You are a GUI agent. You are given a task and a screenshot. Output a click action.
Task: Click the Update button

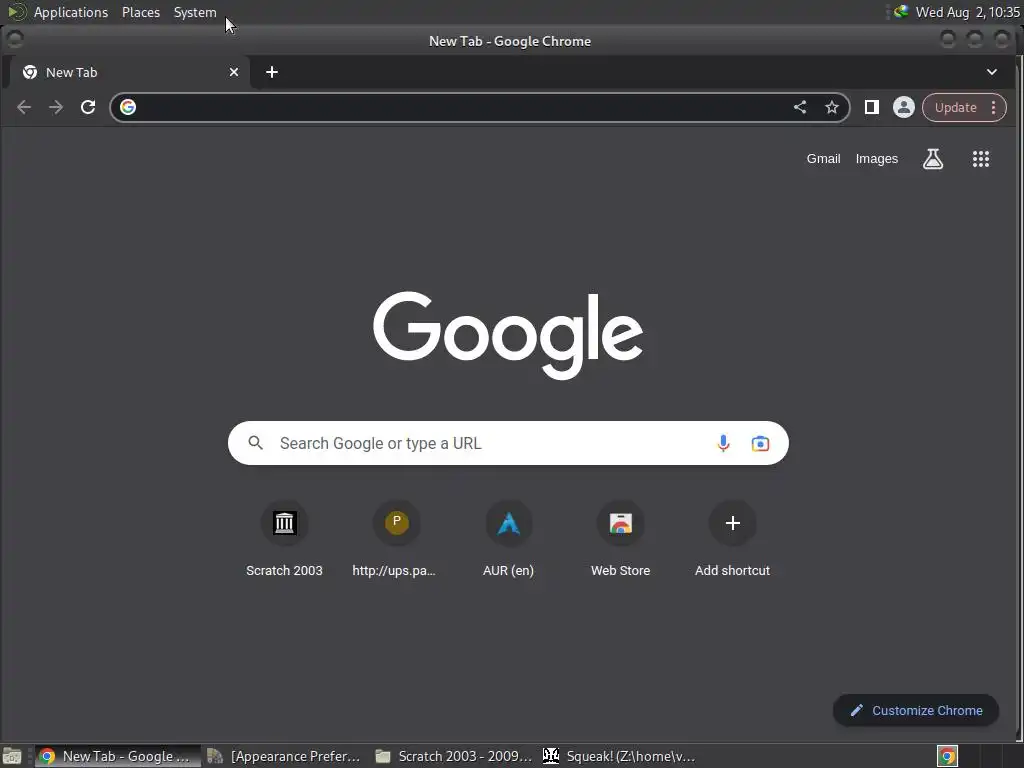[955, 107]
